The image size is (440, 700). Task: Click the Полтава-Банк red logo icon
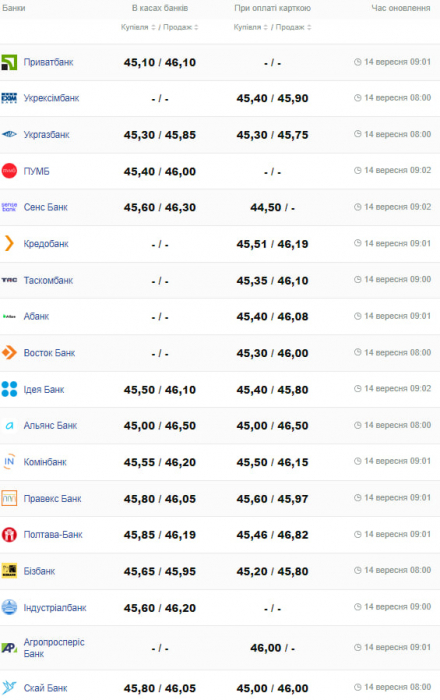[9, 534]
